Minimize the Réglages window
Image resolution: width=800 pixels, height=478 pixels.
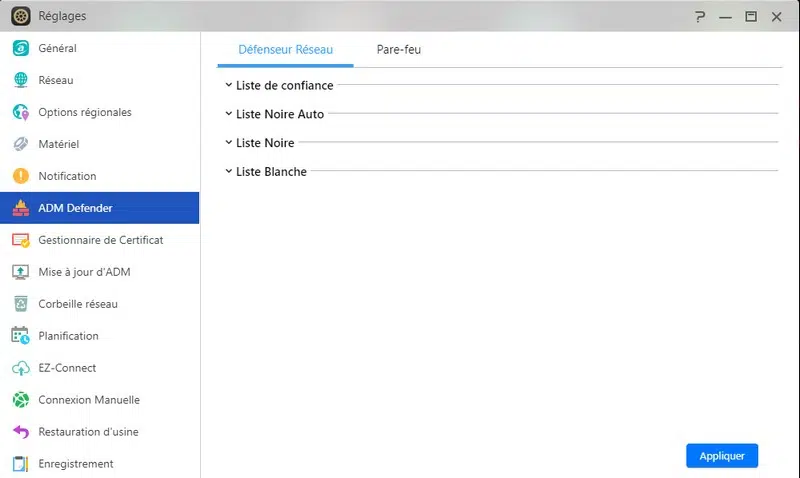point(726,17)
